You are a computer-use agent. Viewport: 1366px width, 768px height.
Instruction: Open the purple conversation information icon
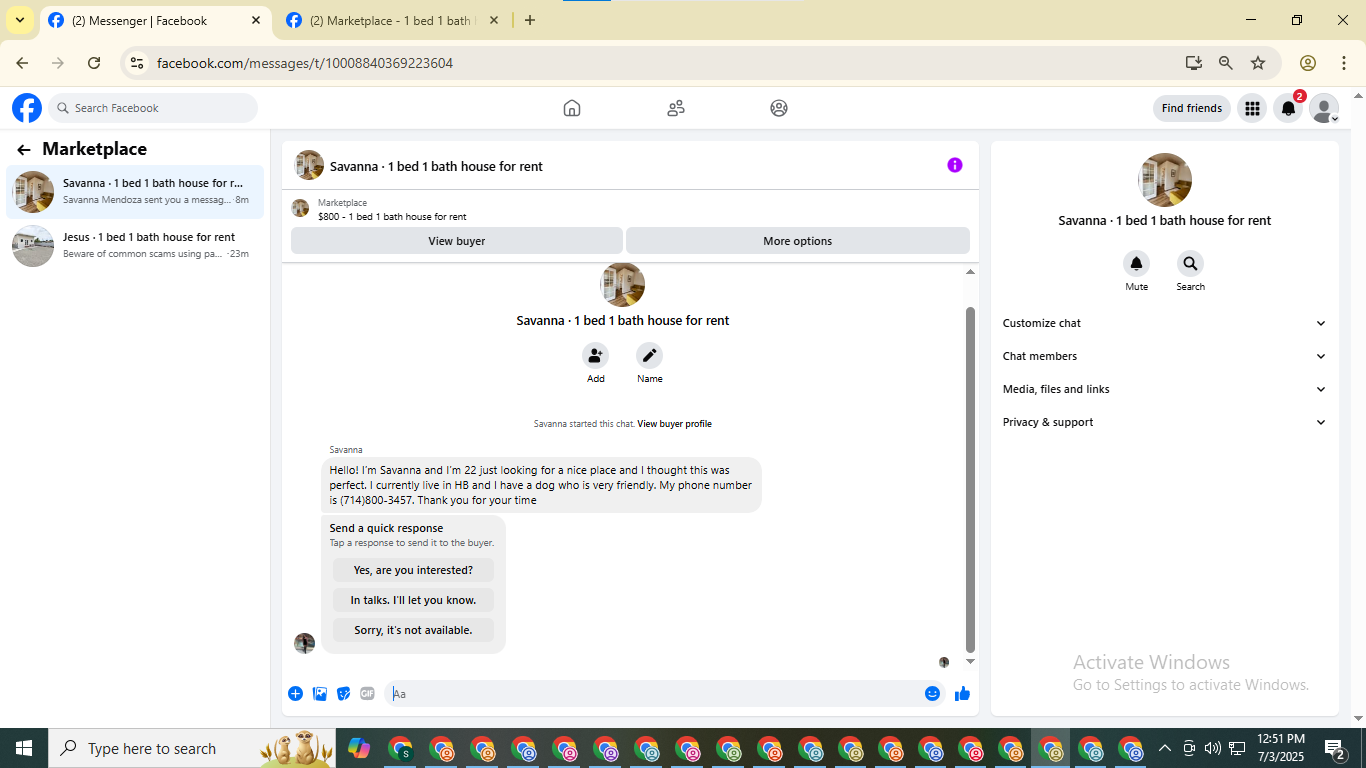click(x=955, y=165)
